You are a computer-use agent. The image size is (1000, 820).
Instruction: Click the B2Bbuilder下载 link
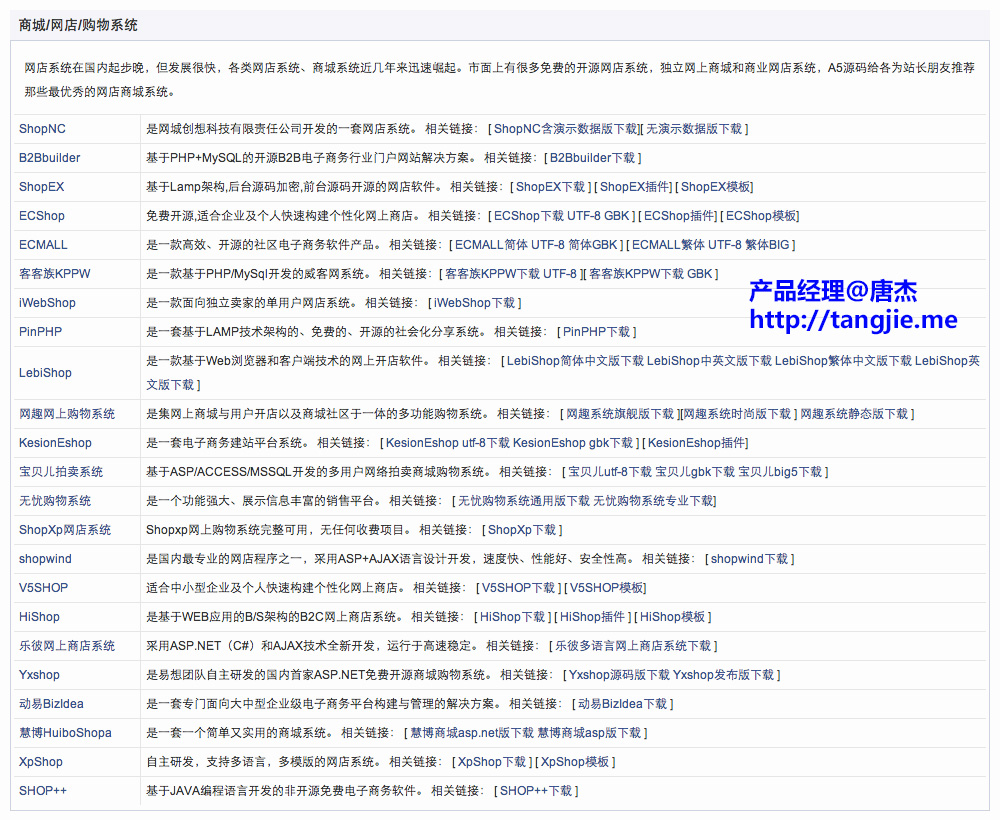[x=592, y=158]
